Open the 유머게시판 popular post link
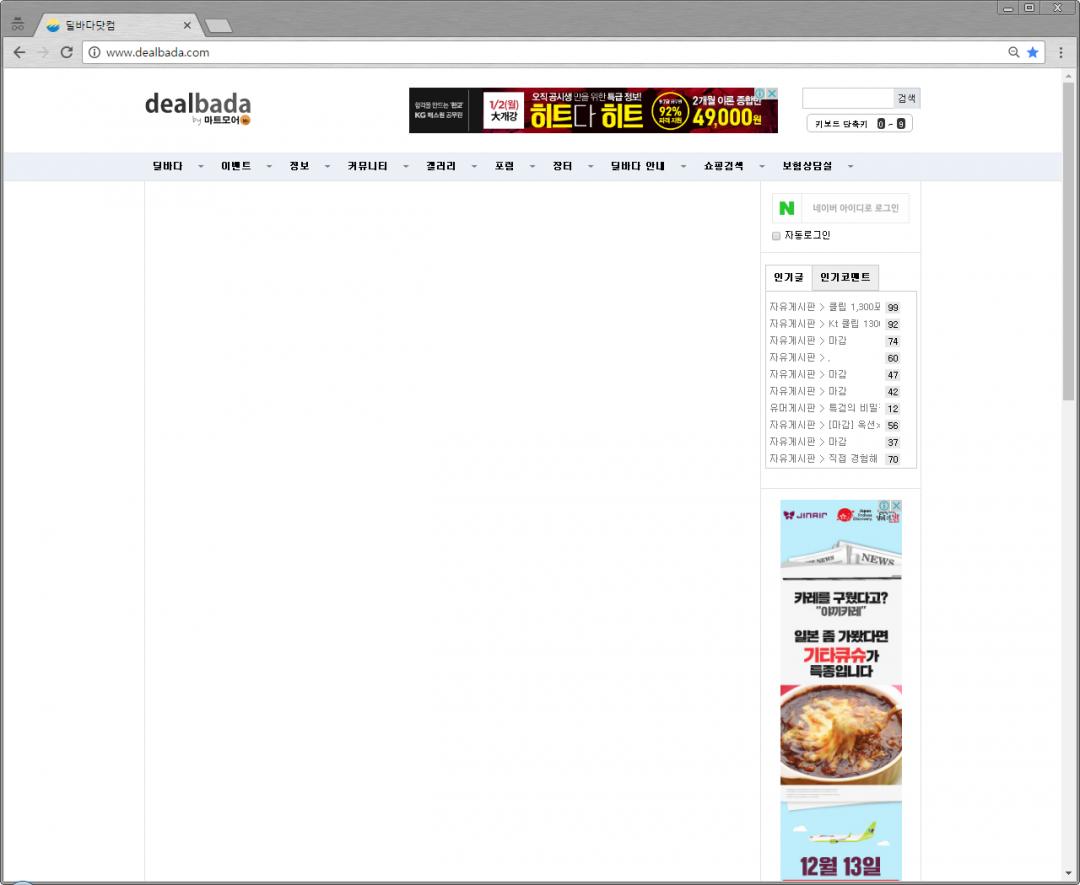The height and width of the screenshot is (885, 1080). pyautogui.click(x=824, y=408)
